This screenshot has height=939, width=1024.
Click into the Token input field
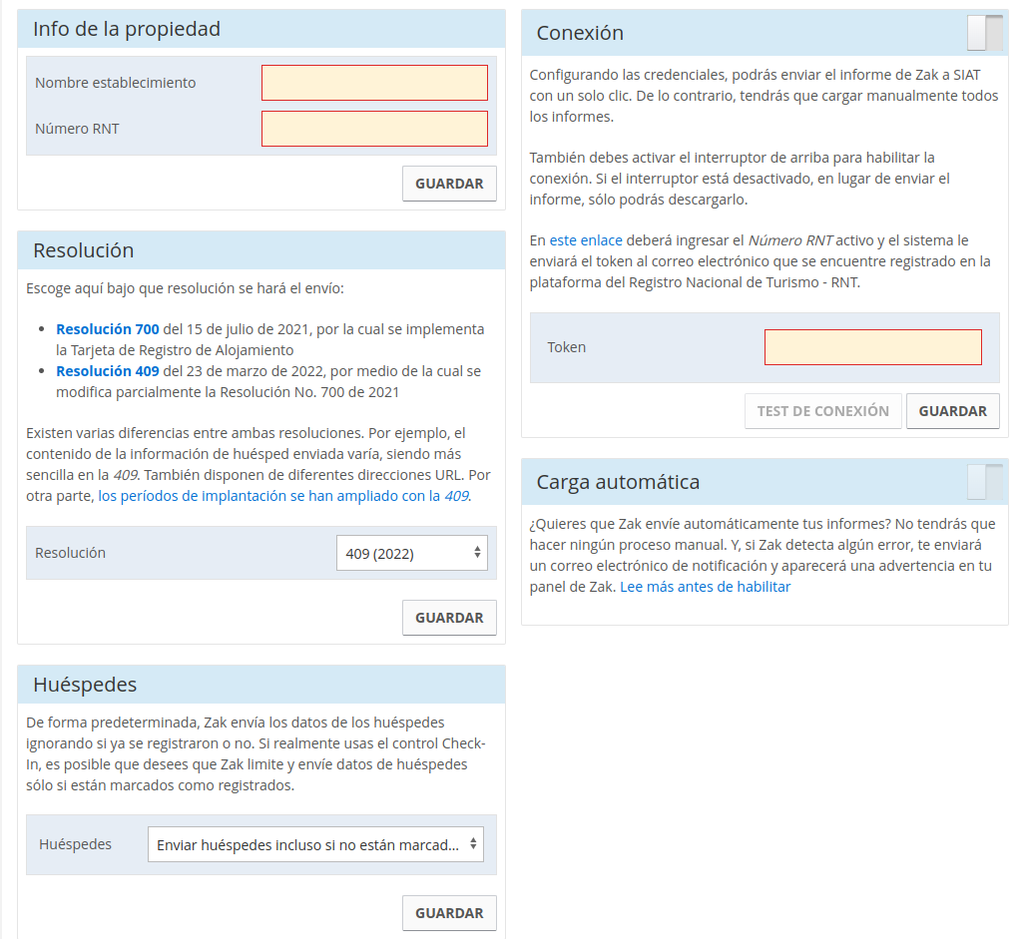click(872, 347)
